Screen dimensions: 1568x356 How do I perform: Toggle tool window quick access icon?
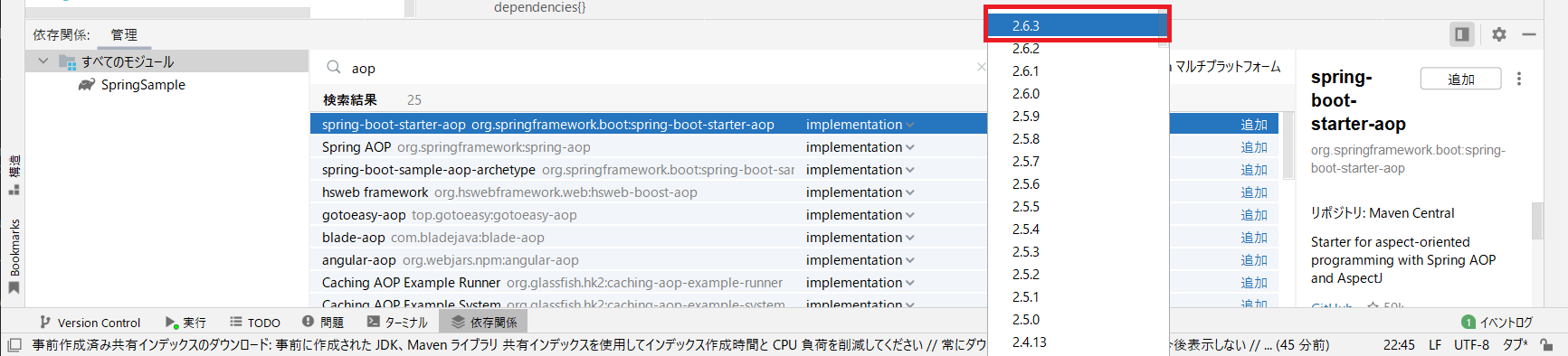(14, 345)
